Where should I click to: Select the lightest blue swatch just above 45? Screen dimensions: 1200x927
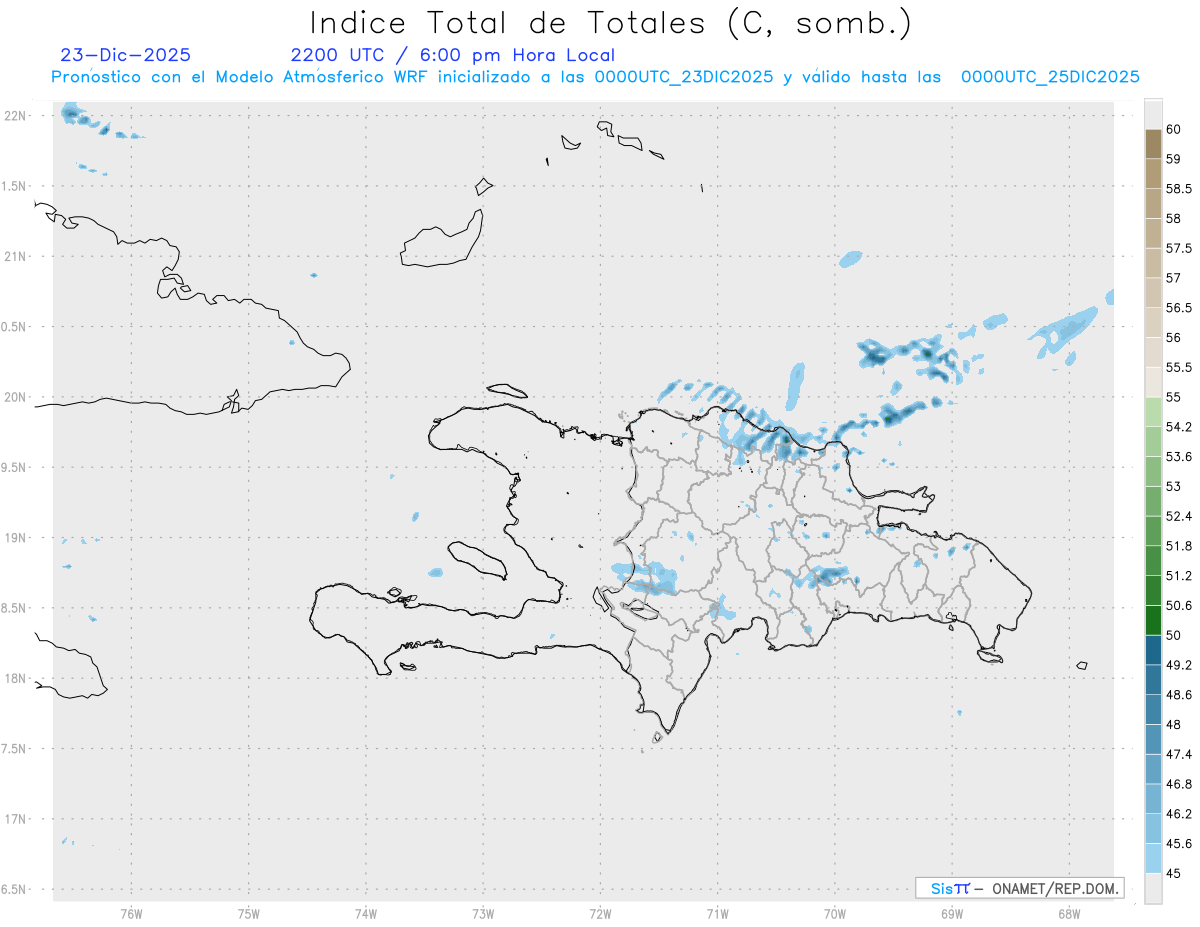[1153, 858]
